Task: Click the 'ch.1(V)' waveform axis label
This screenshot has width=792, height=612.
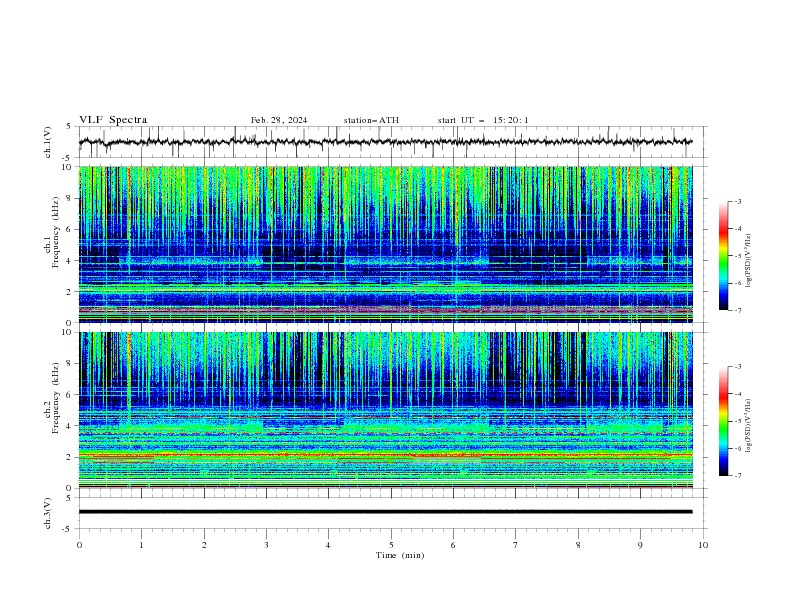Action: pos(48,142)
